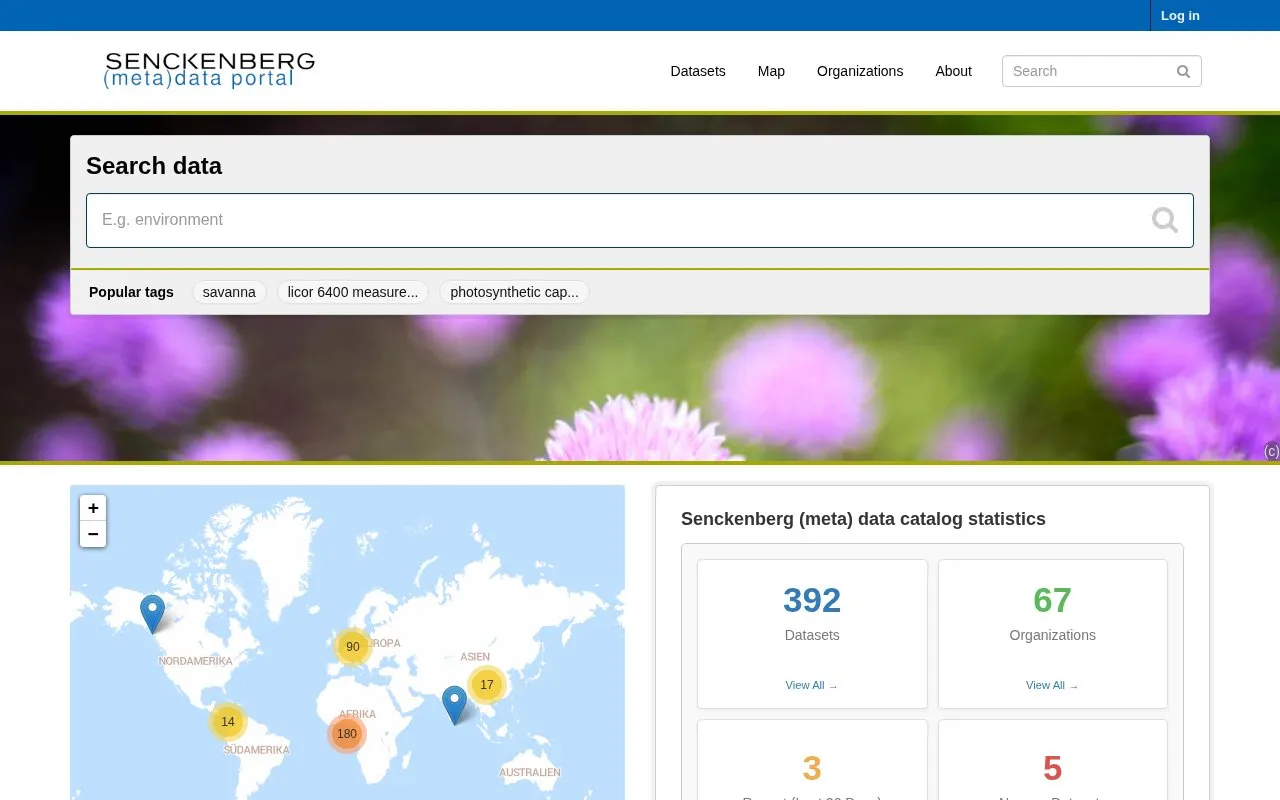The image size is (1280, 800).
Task: Click the catalog statistics heading
Action: coord(863,519)
